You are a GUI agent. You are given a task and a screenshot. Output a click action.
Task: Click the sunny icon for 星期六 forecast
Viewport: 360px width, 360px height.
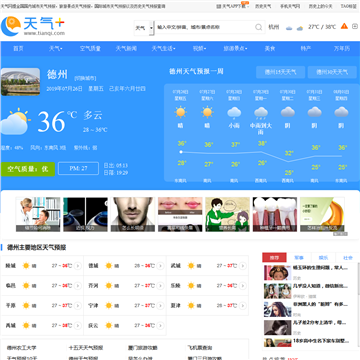coord(207,112)
